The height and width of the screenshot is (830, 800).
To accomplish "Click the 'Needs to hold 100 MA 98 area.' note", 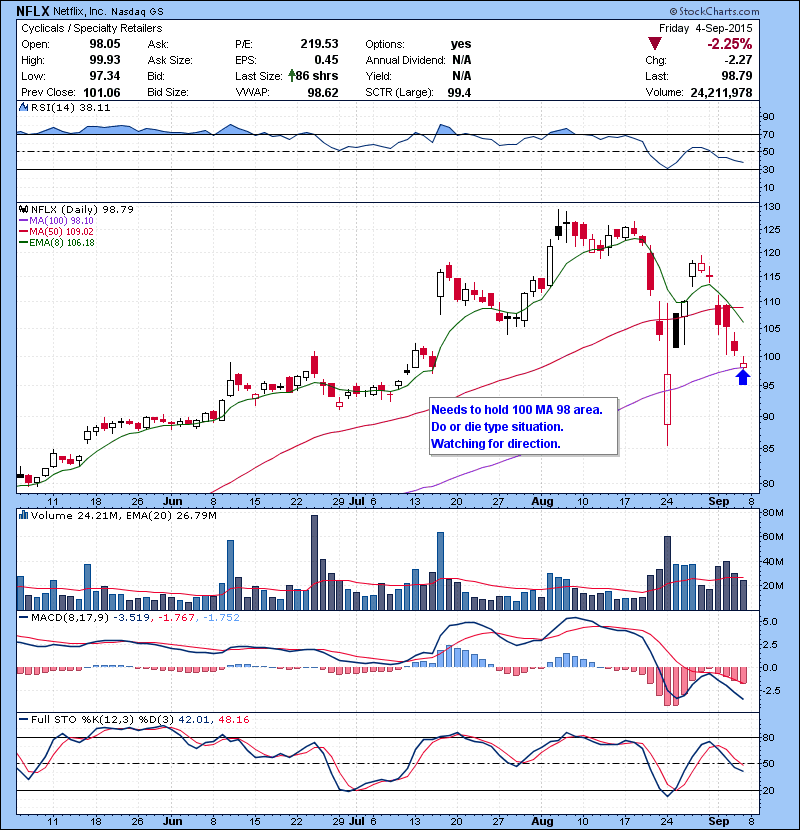I will tap(517, 410).
